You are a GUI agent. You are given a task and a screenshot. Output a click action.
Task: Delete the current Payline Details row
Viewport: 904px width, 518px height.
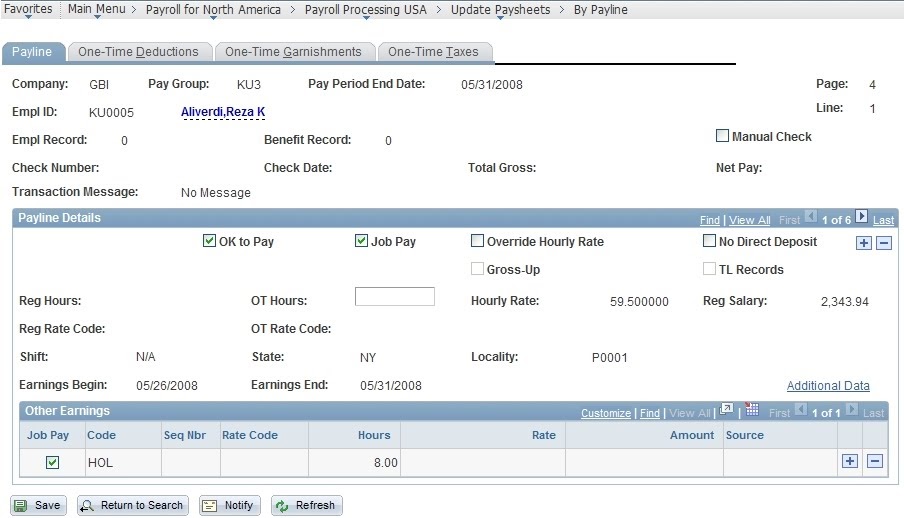[x=884, y=243]
